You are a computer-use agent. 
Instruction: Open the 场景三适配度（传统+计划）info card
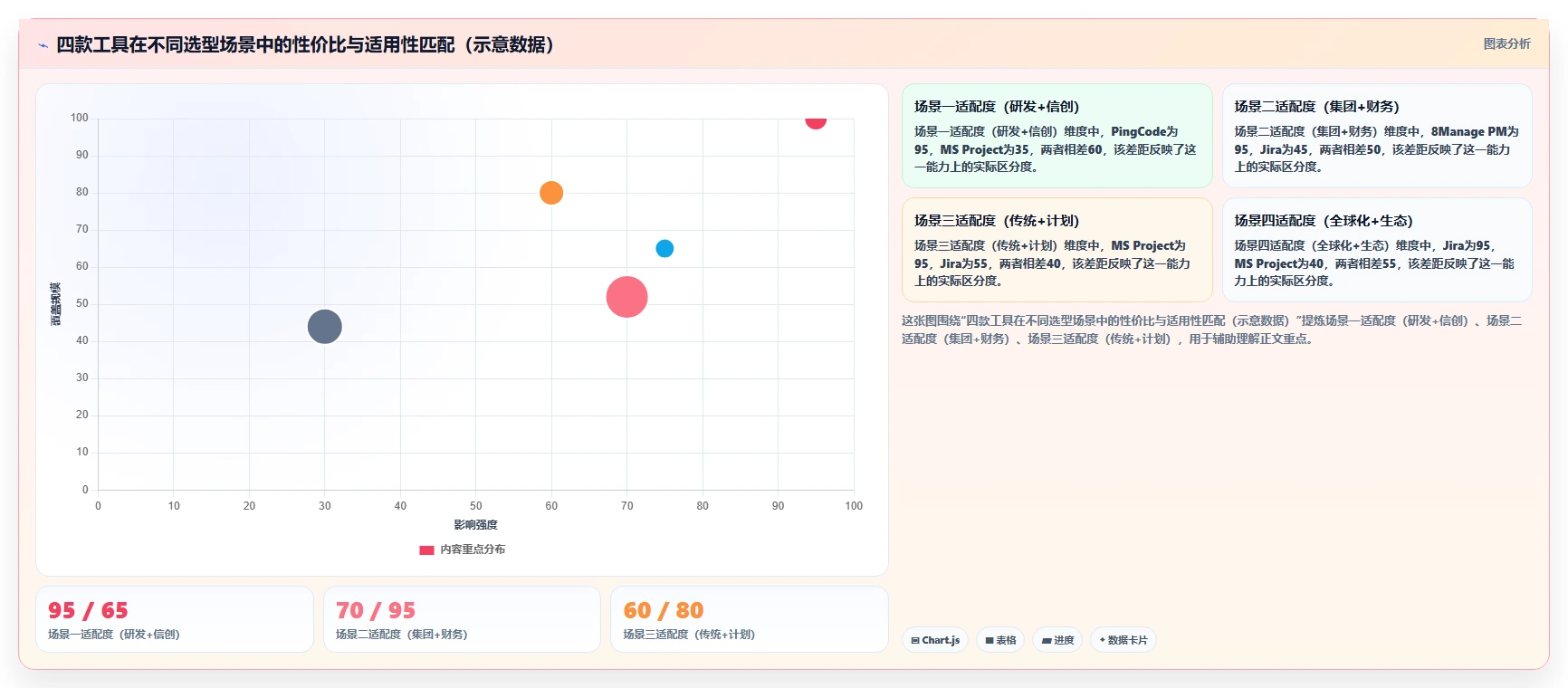coord(1057,250)
